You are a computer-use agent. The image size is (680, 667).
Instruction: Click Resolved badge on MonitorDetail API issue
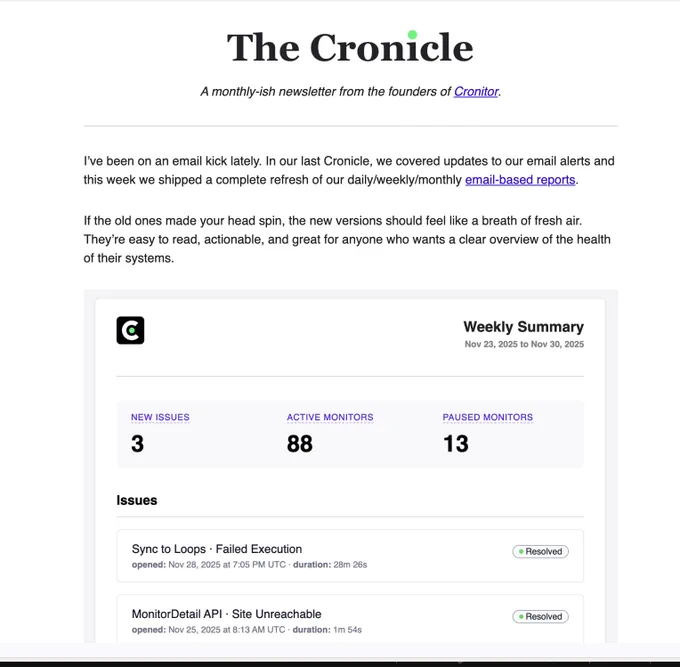(540, 616)
